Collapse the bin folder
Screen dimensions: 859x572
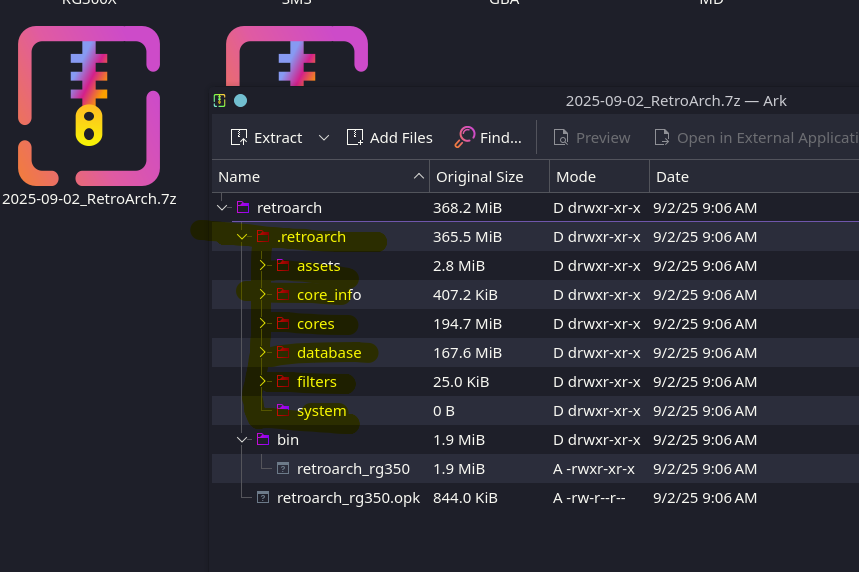pyautogui.click(x=242, y=440)
